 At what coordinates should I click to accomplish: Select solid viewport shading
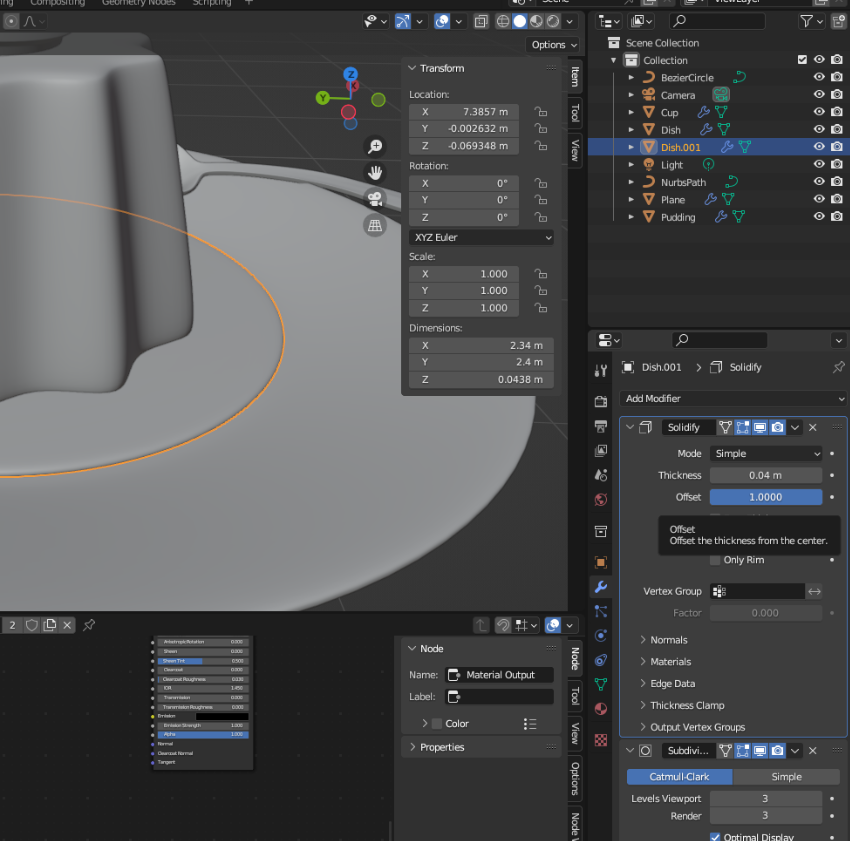click(519, 21)
